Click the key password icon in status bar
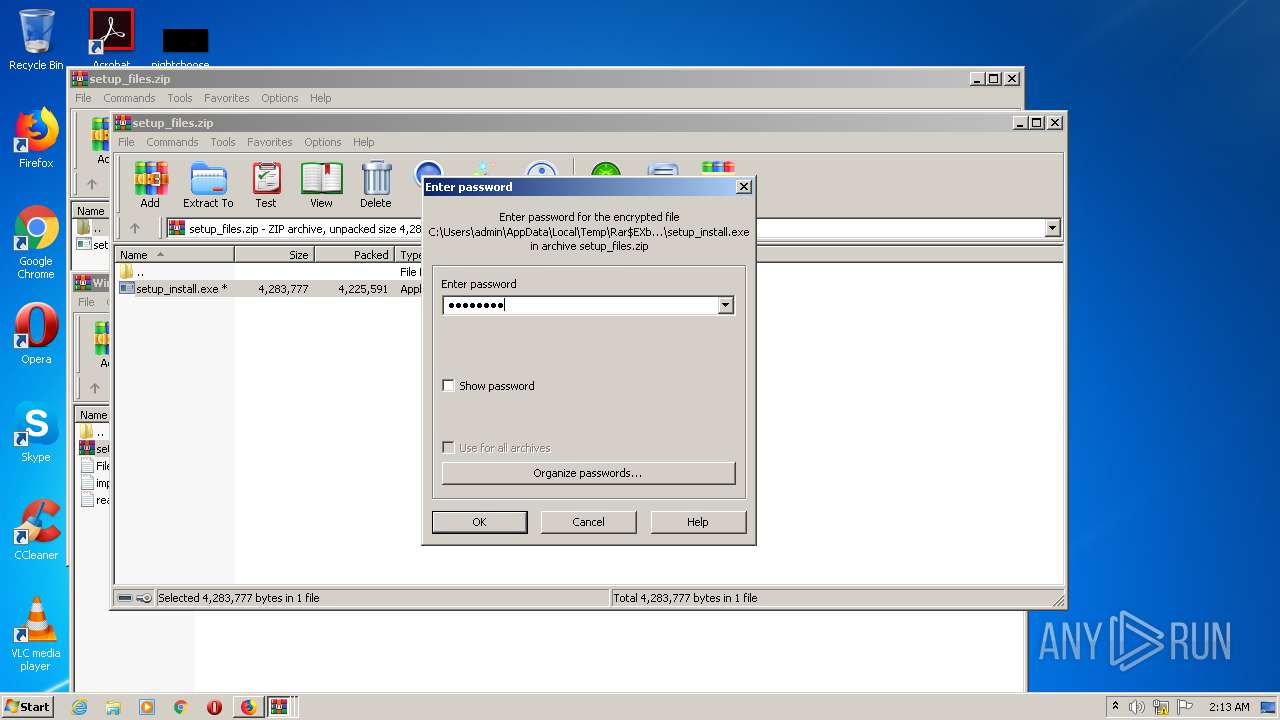This screenshot has height=720, width=1280. (x=144, y=598)
